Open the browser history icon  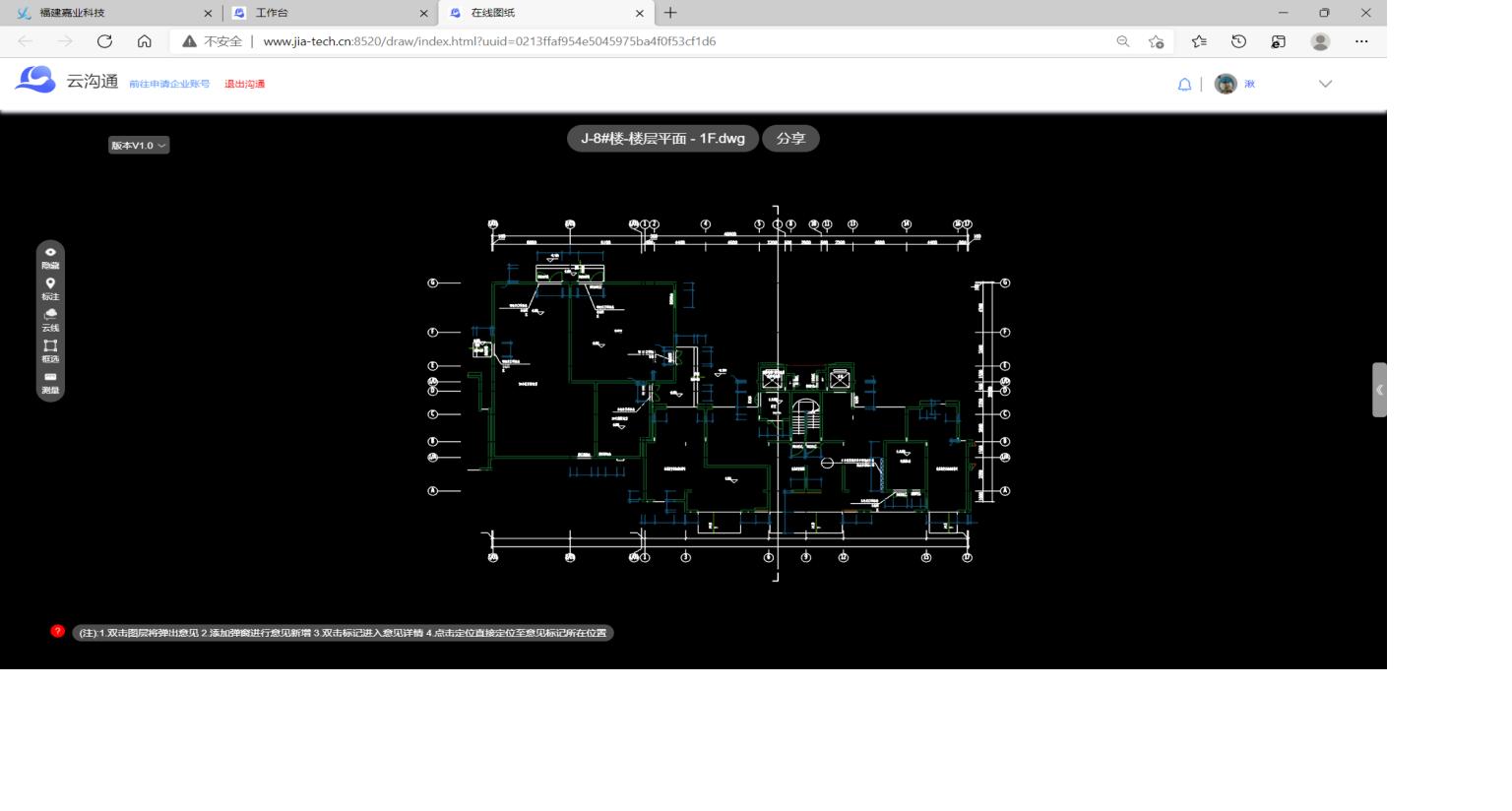(x=1238, y=41)
